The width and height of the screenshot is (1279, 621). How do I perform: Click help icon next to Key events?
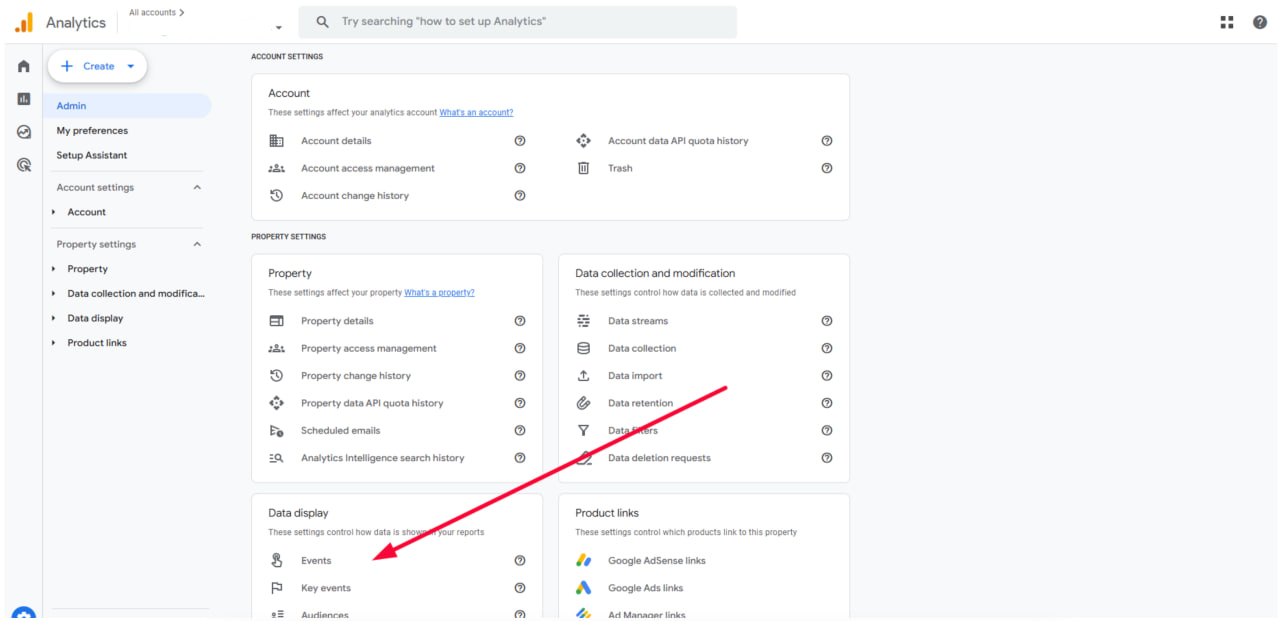click(520, 588)
